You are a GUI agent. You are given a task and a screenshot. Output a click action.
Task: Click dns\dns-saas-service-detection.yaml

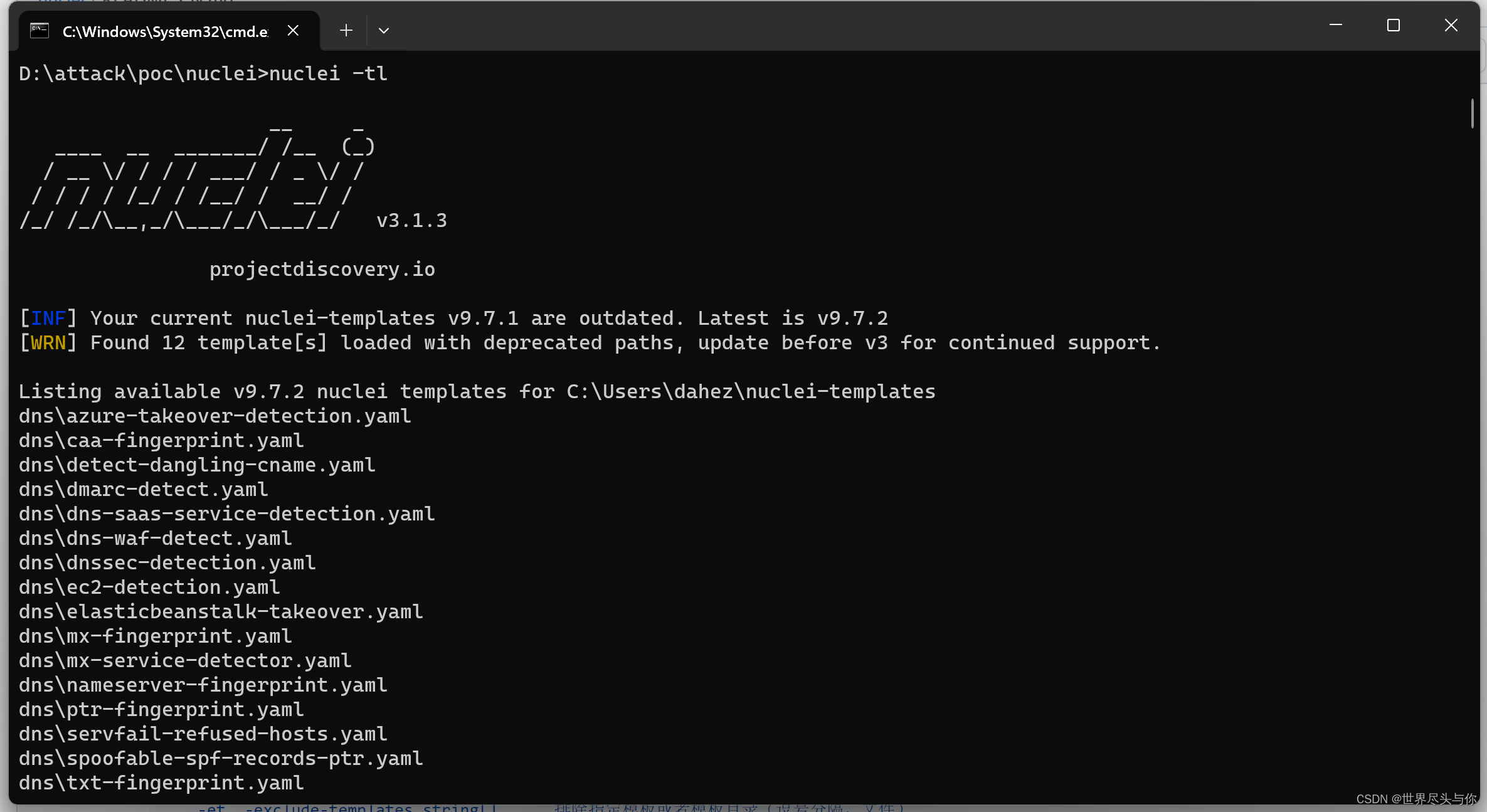tap(227, 514)
